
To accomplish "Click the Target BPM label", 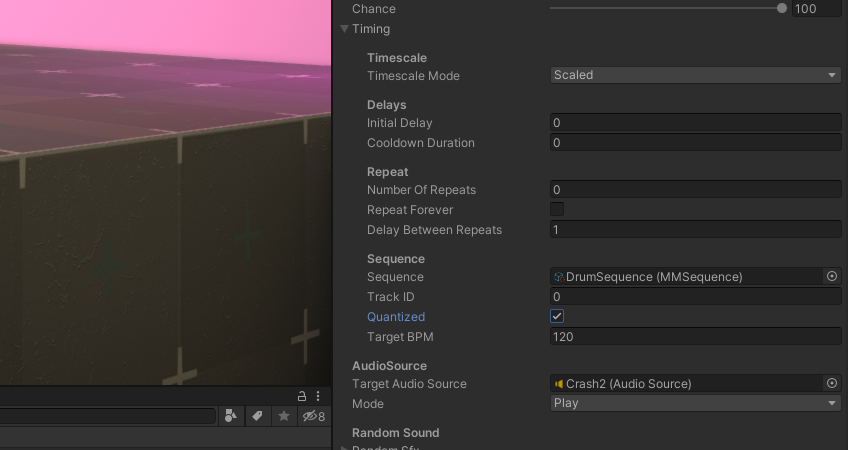I will click(400, 337).
